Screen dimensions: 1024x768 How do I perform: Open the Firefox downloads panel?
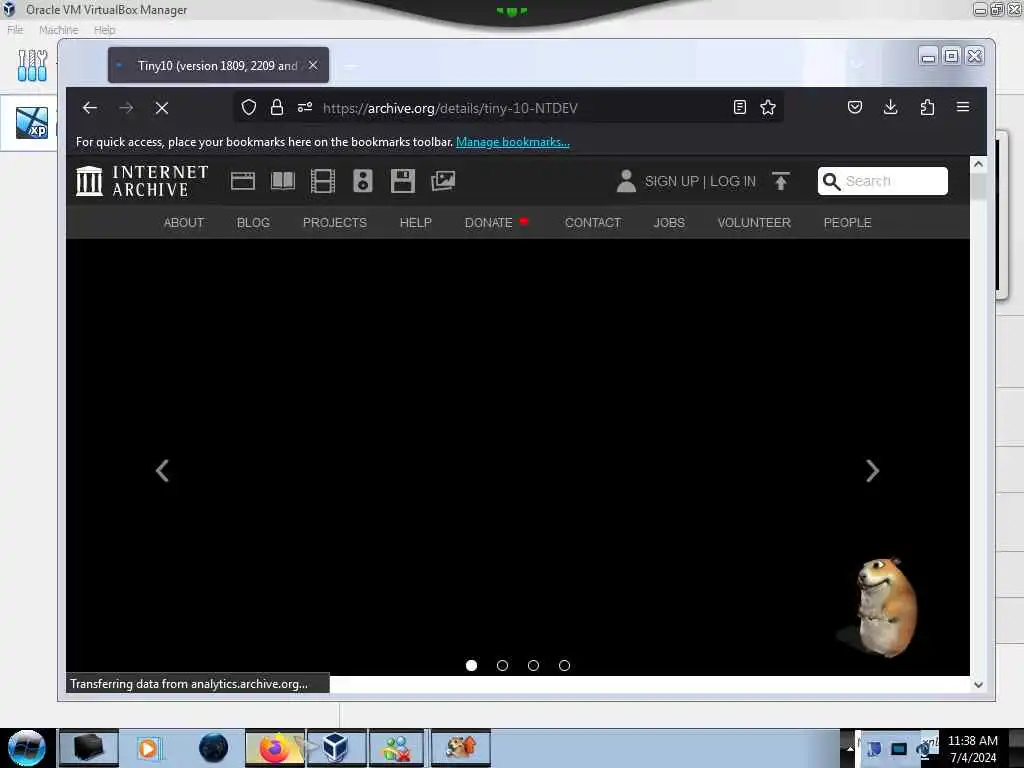(890, 107)
